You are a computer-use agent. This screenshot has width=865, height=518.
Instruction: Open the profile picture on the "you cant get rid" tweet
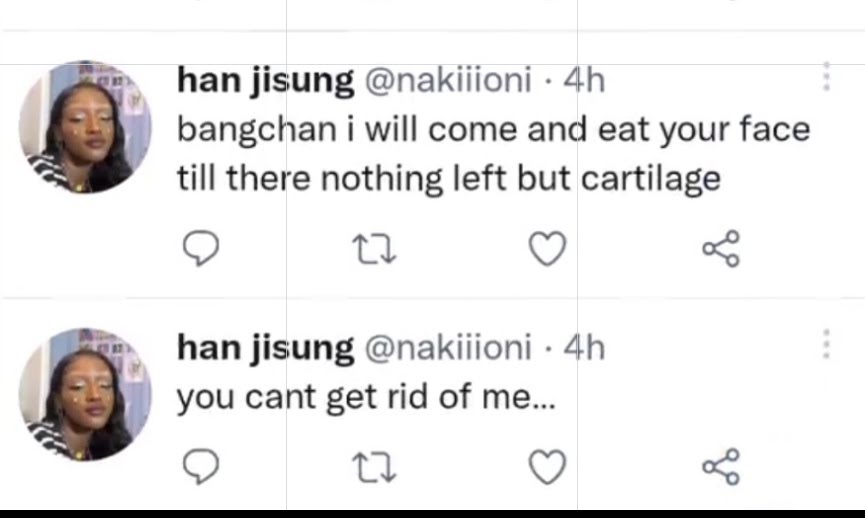pos(85,393)
